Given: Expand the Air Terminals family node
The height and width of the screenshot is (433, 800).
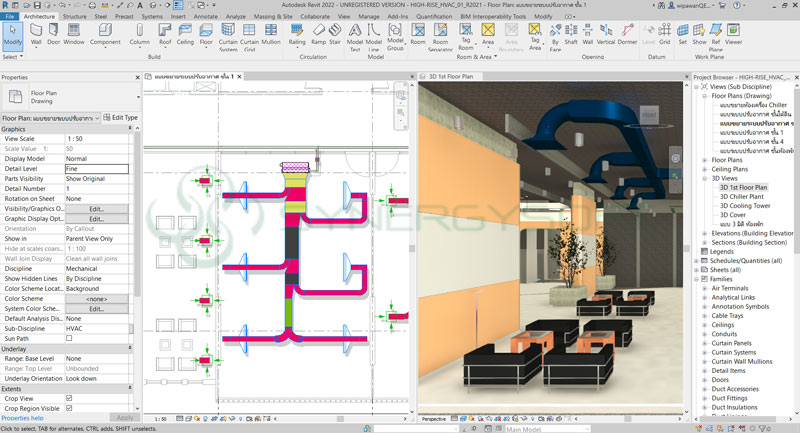Looking at the screenshot, I should click(x=704, y=288).
